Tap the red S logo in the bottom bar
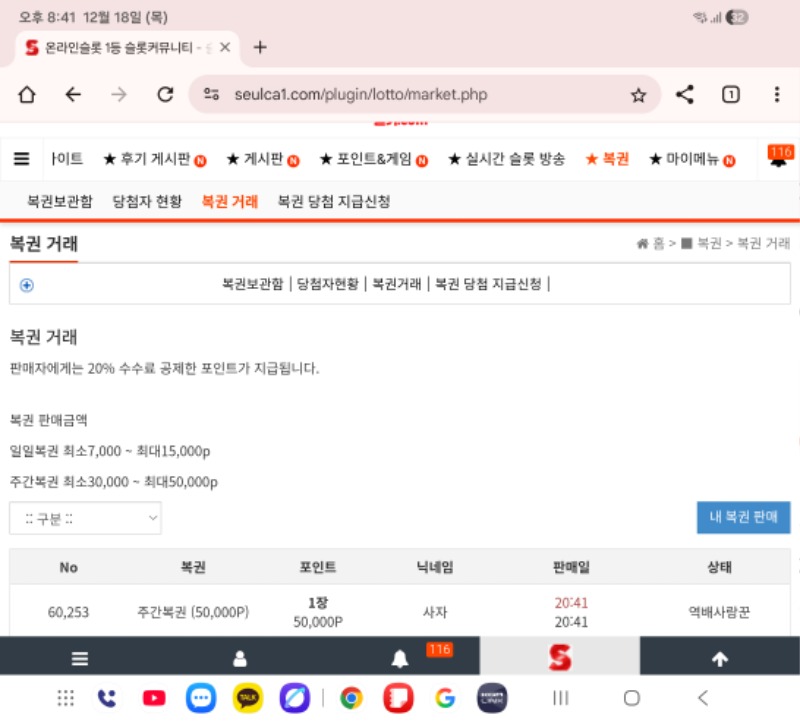Screen dimensions: 800x721 click(559, 658)
